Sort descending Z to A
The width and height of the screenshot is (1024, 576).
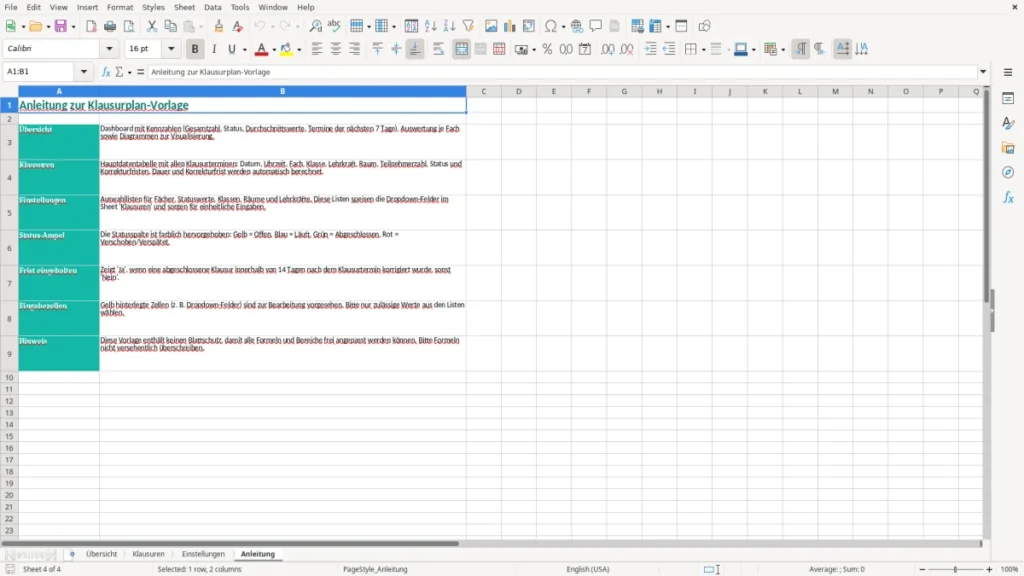449,26
